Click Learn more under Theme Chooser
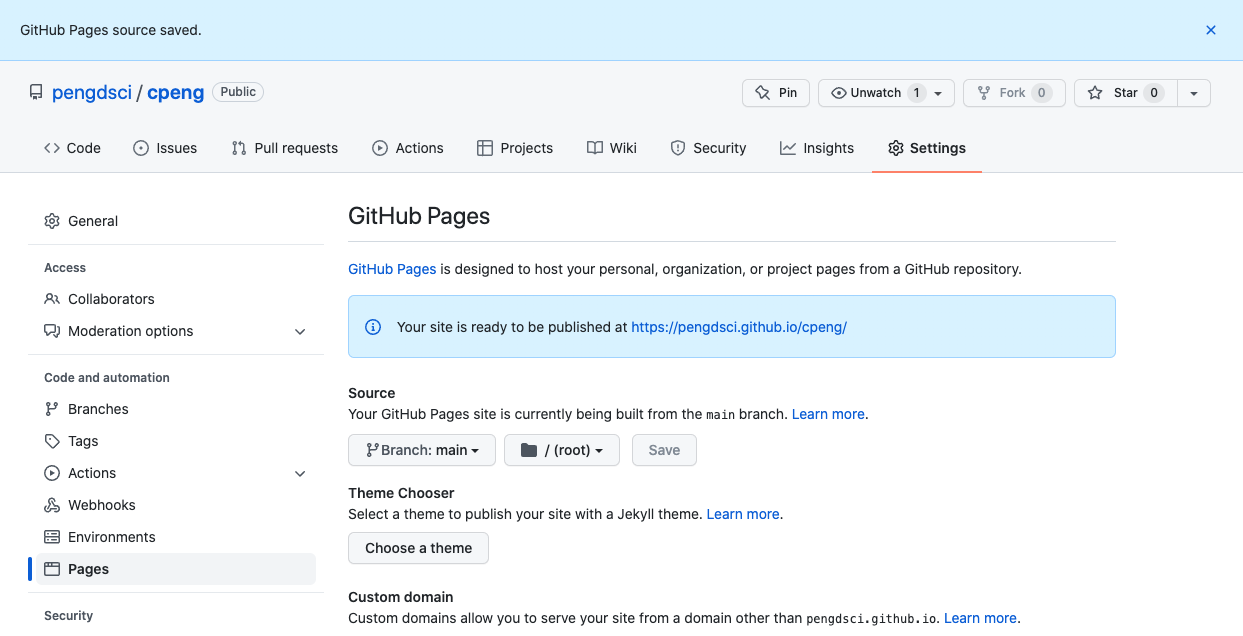The width and height of the screenshot is (1243, 636). 743,514
